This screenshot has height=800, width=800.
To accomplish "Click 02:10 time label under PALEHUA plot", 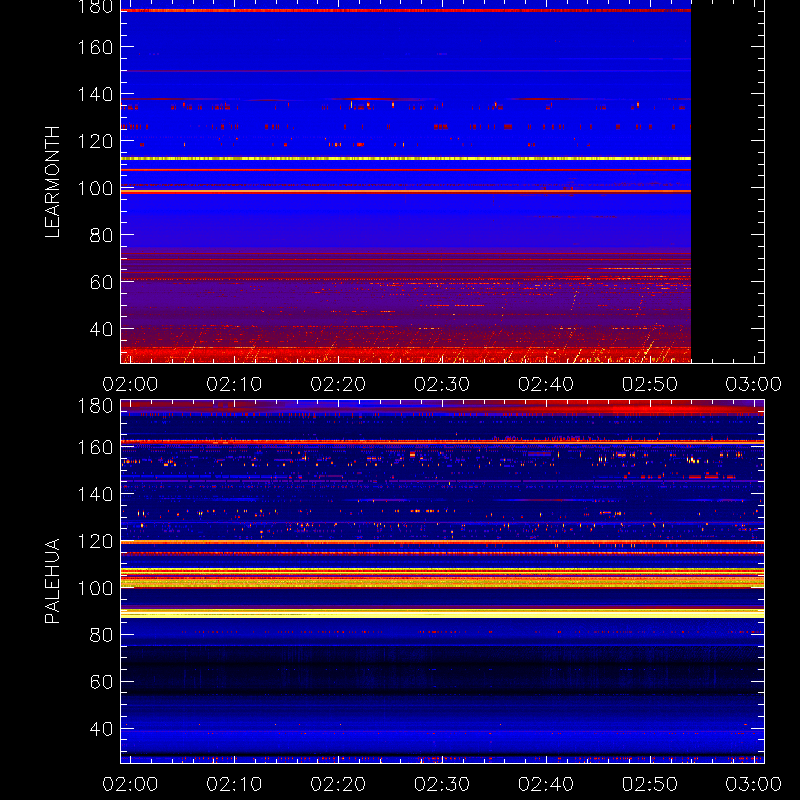I will (234, 784).
